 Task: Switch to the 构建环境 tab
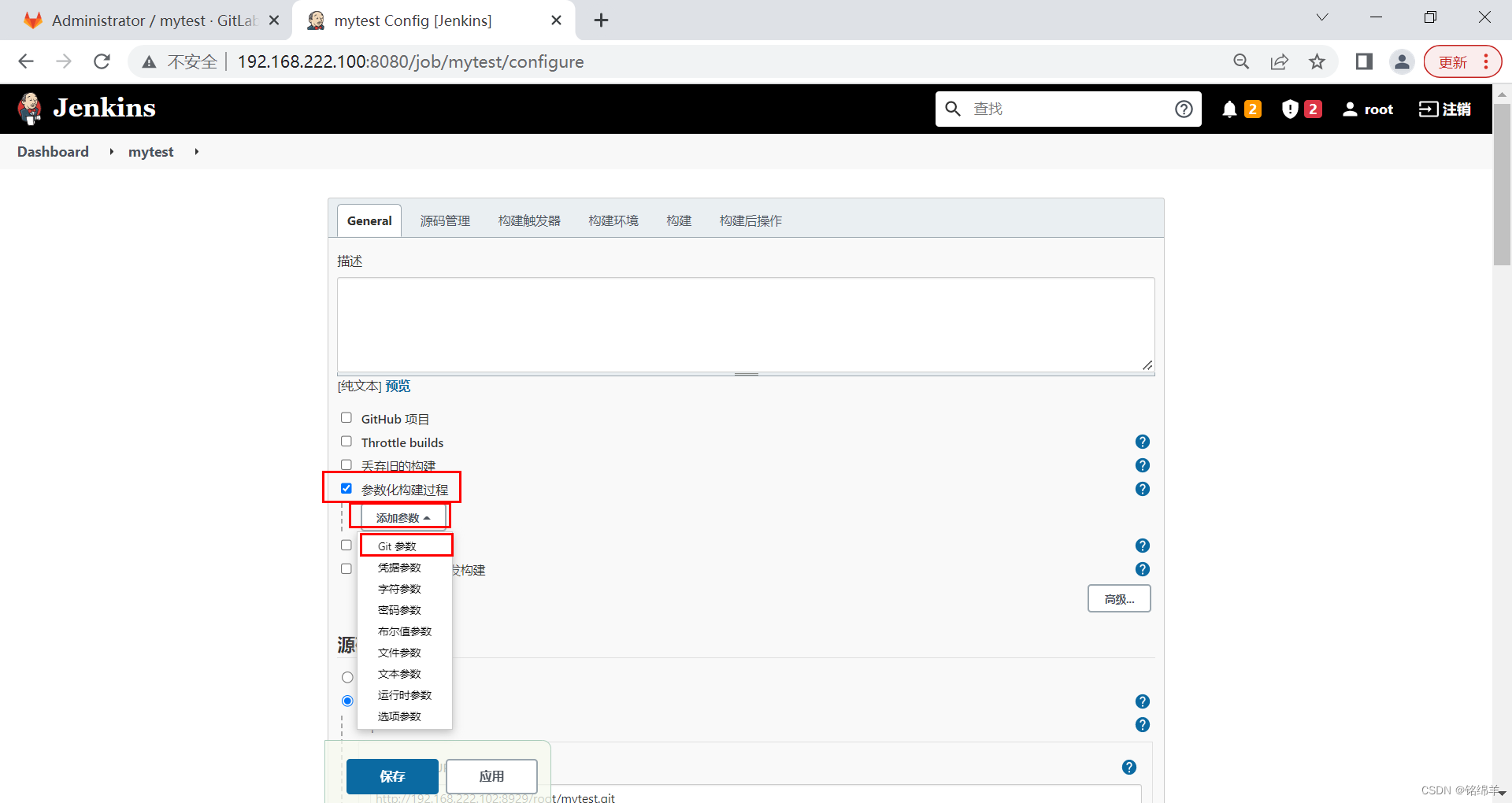[613, 221]
